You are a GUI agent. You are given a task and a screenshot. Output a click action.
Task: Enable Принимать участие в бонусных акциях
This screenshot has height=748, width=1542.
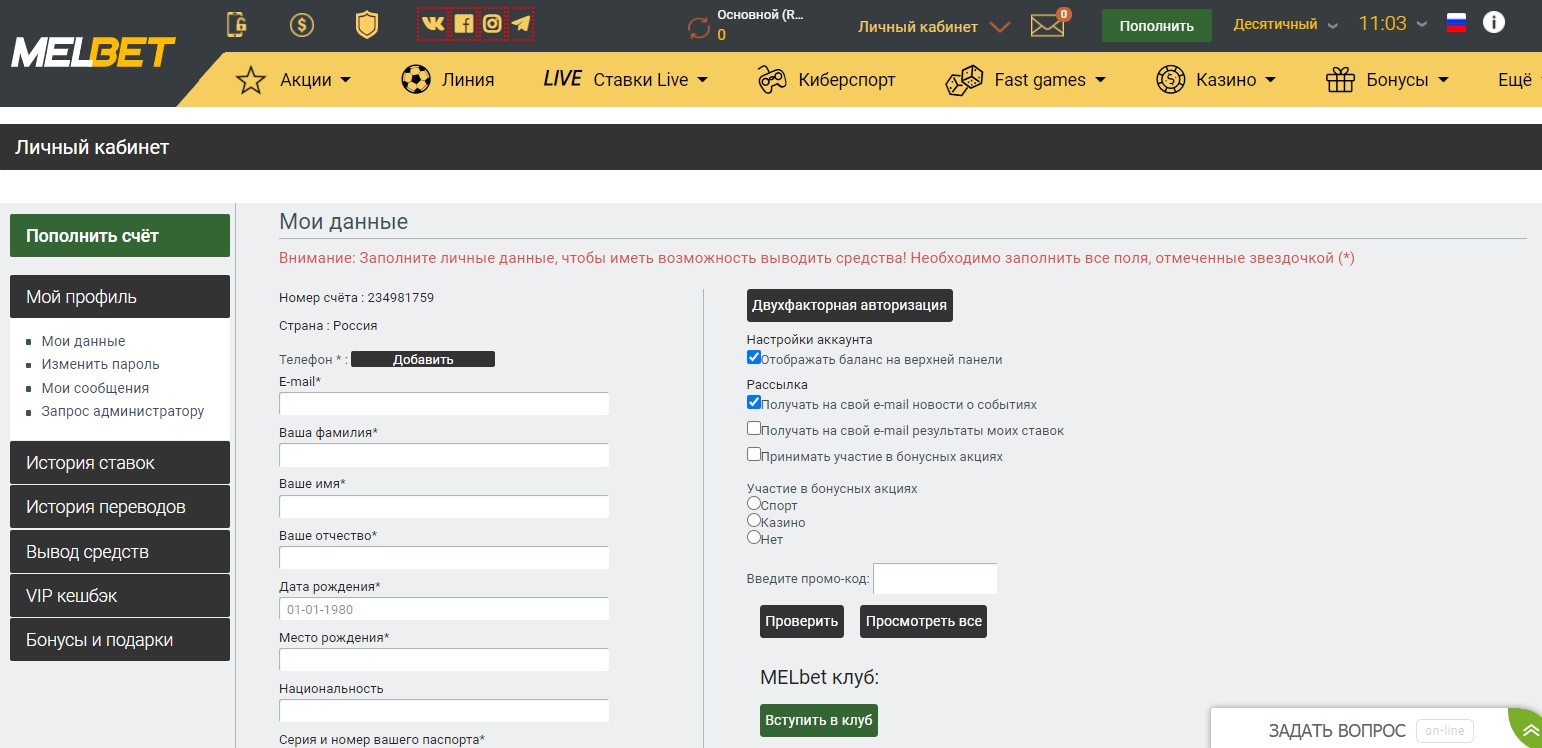[754, 454]
